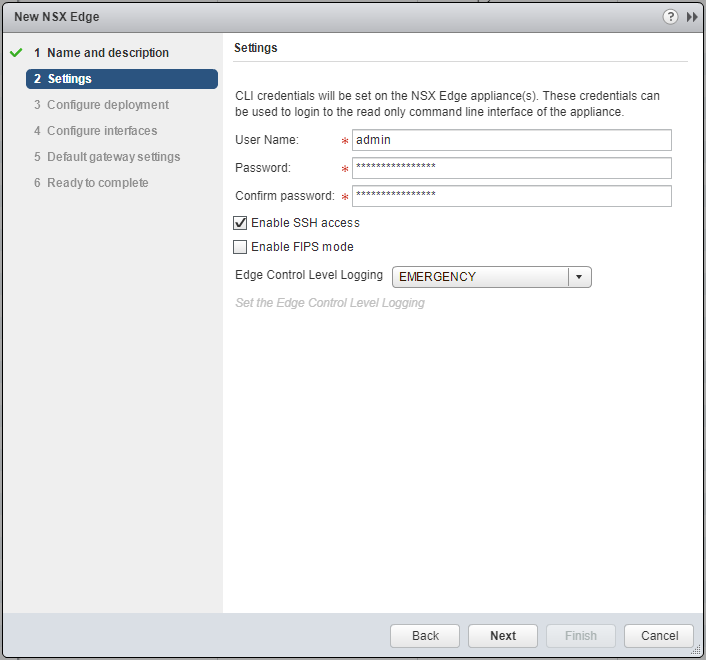Click the help question mark icon

(x=669, y=17)
